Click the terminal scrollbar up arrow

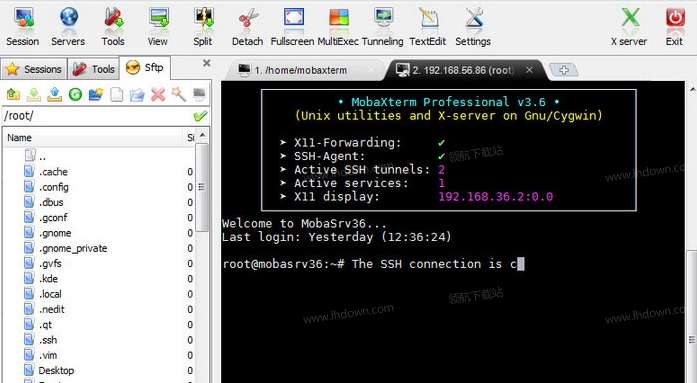[693, 90]
